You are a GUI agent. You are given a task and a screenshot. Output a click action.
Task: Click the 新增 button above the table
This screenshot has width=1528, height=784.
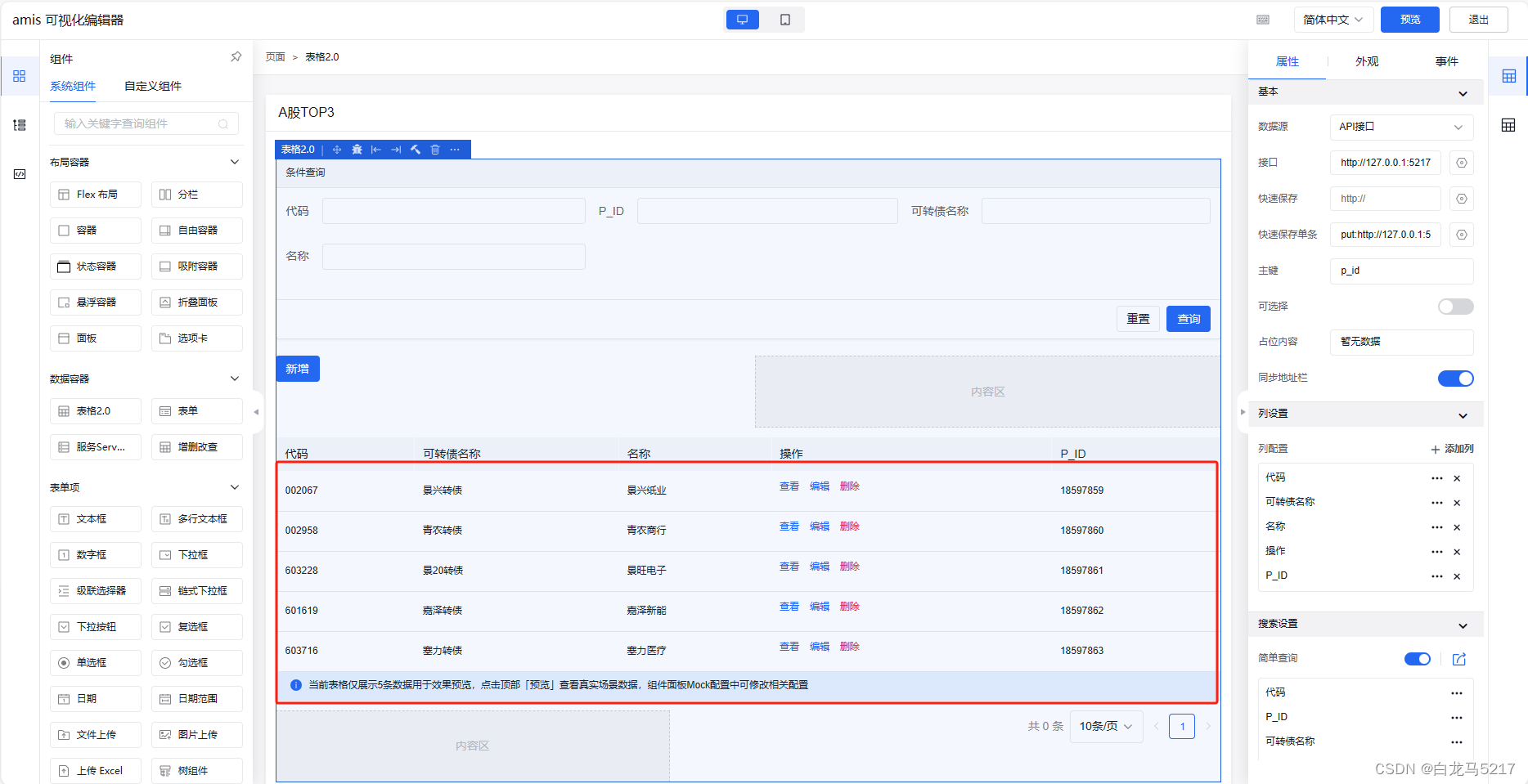pyautogui.click(x=298, y=368)
